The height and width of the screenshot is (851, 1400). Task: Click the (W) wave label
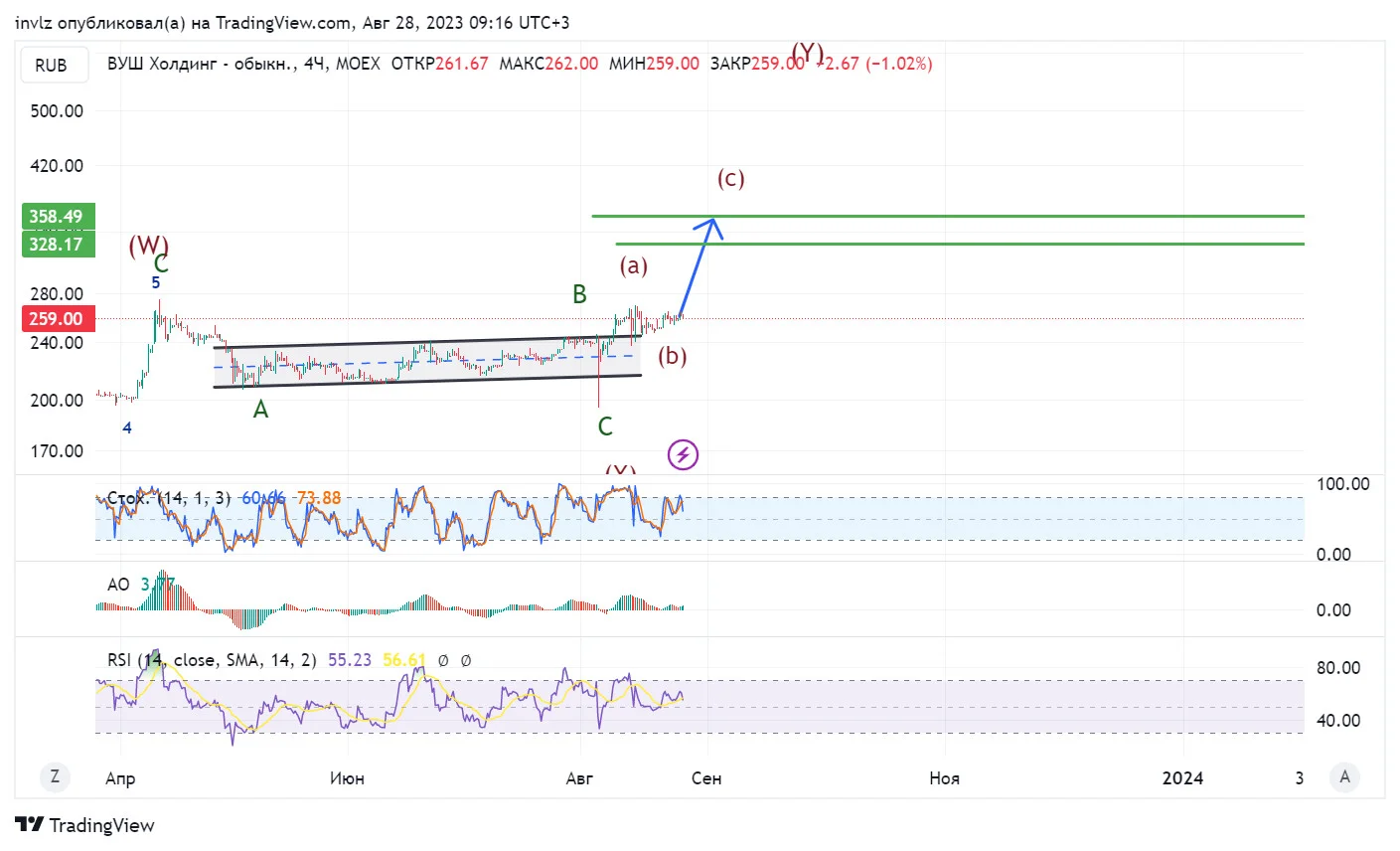click(148, 245)
